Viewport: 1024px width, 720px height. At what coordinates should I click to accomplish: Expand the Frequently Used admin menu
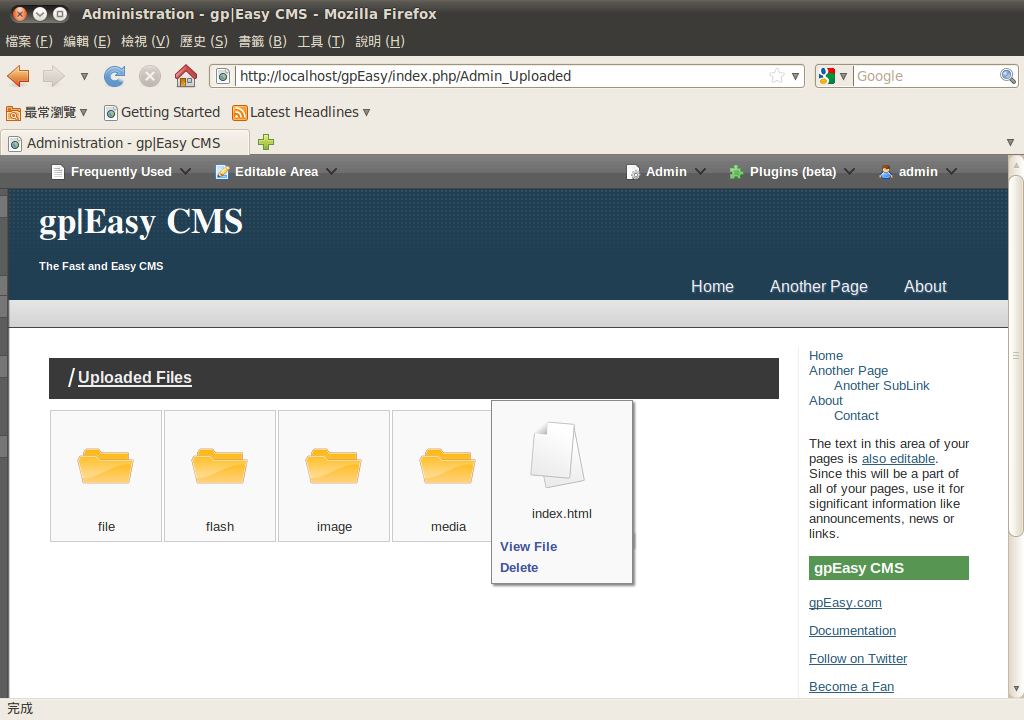[x=121, y=172]
